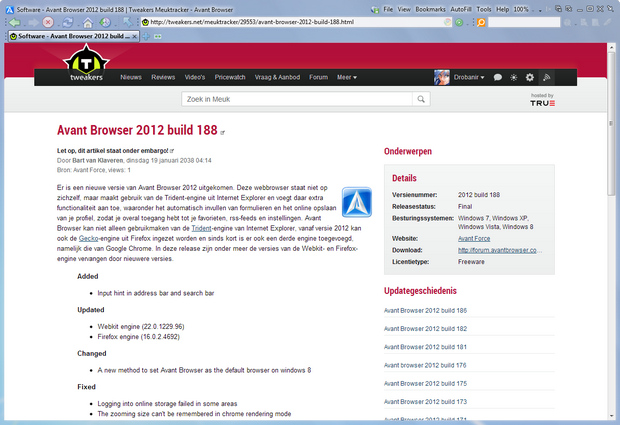
Task: Click the green double-arrow tab icon
Action: point(158,36)
